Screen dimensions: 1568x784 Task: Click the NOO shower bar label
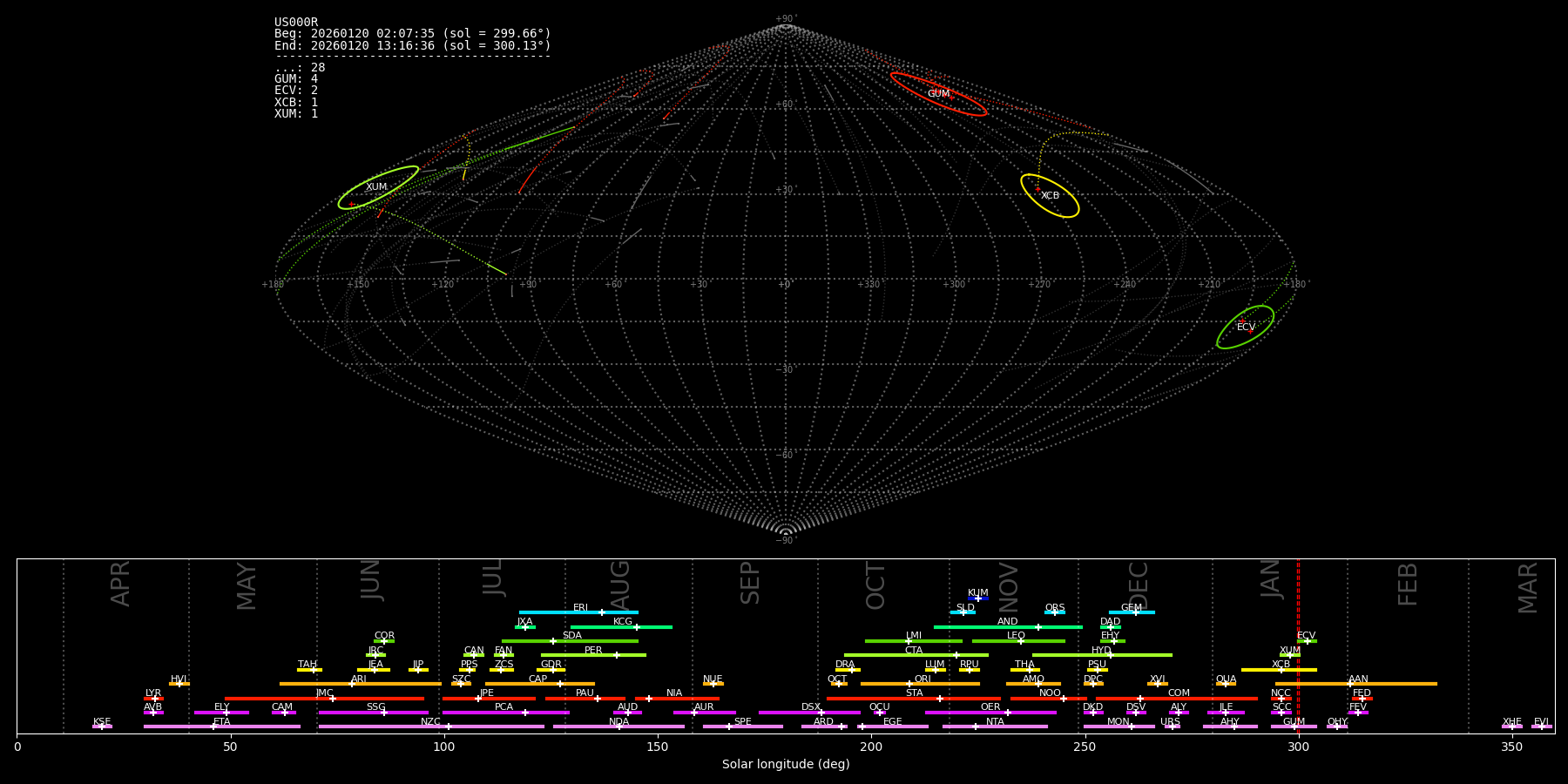1051,693
